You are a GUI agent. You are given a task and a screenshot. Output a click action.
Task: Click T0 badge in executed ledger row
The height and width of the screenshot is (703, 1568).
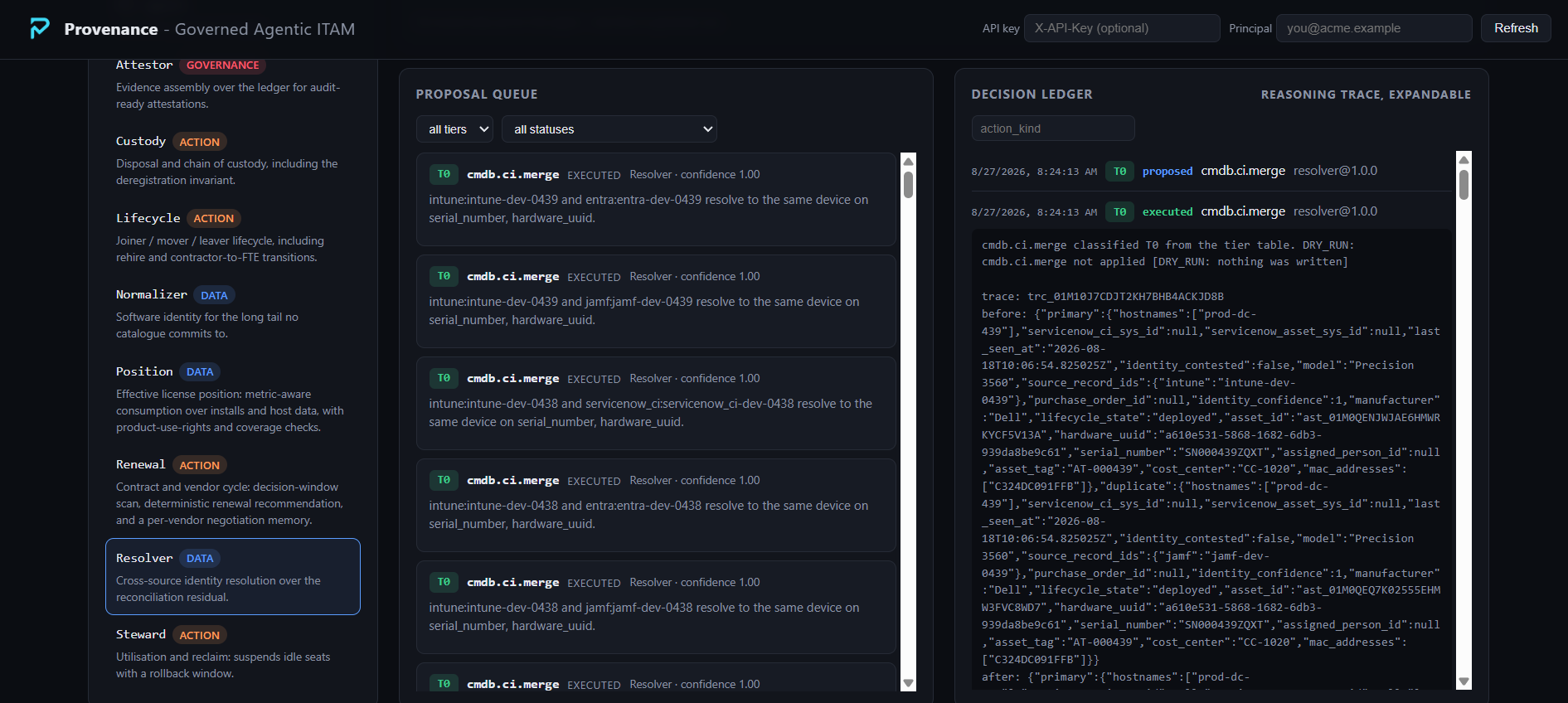point(1119,212)
